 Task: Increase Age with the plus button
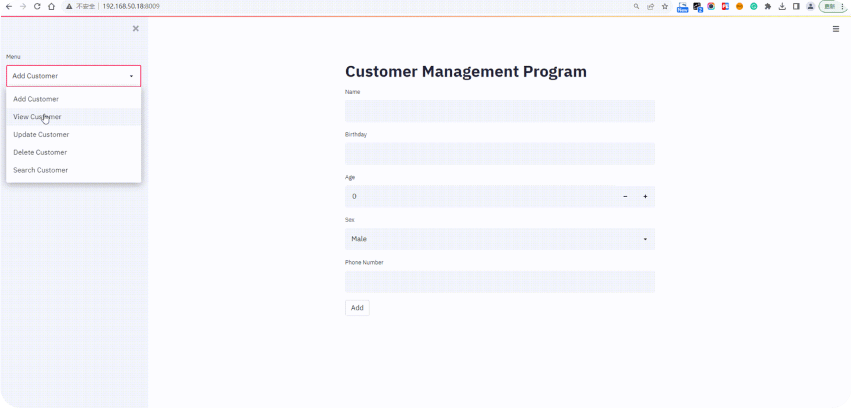tap(645, 196)
